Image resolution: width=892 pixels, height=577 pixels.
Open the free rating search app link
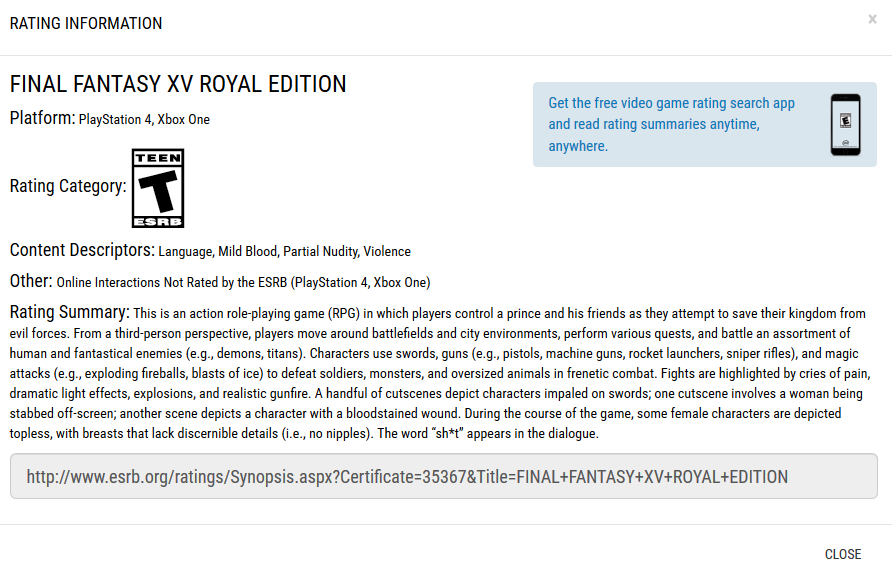pos(671,125)
